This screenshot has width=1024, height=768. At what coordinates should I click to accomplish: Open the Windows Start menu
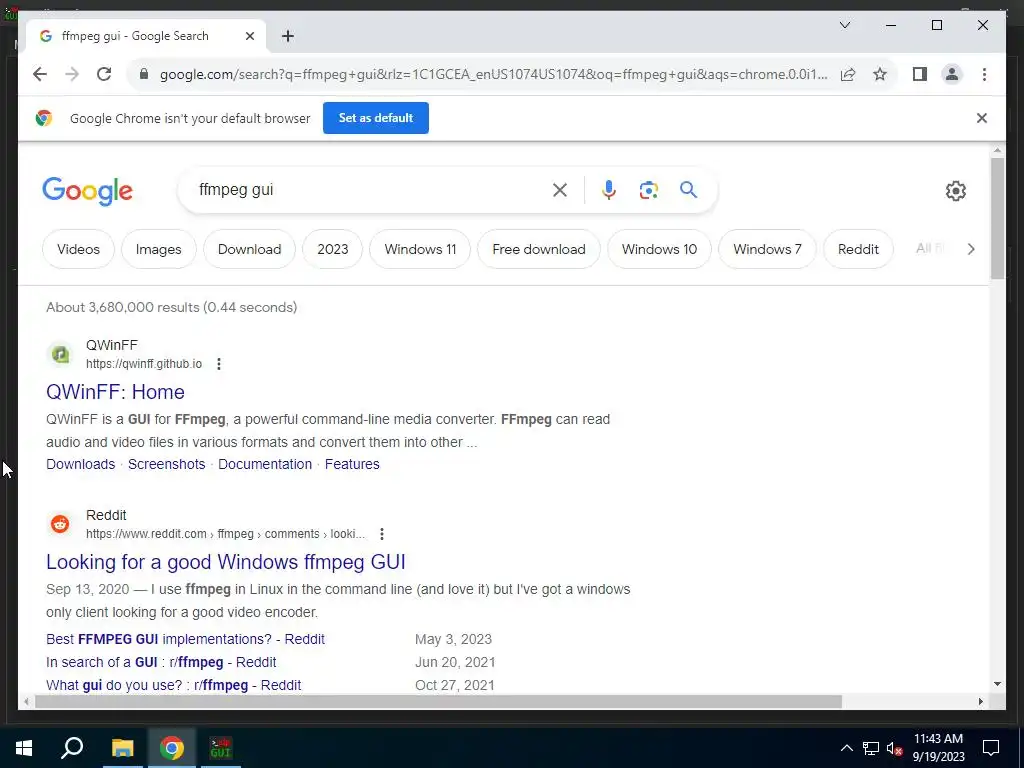pos(24,748)
